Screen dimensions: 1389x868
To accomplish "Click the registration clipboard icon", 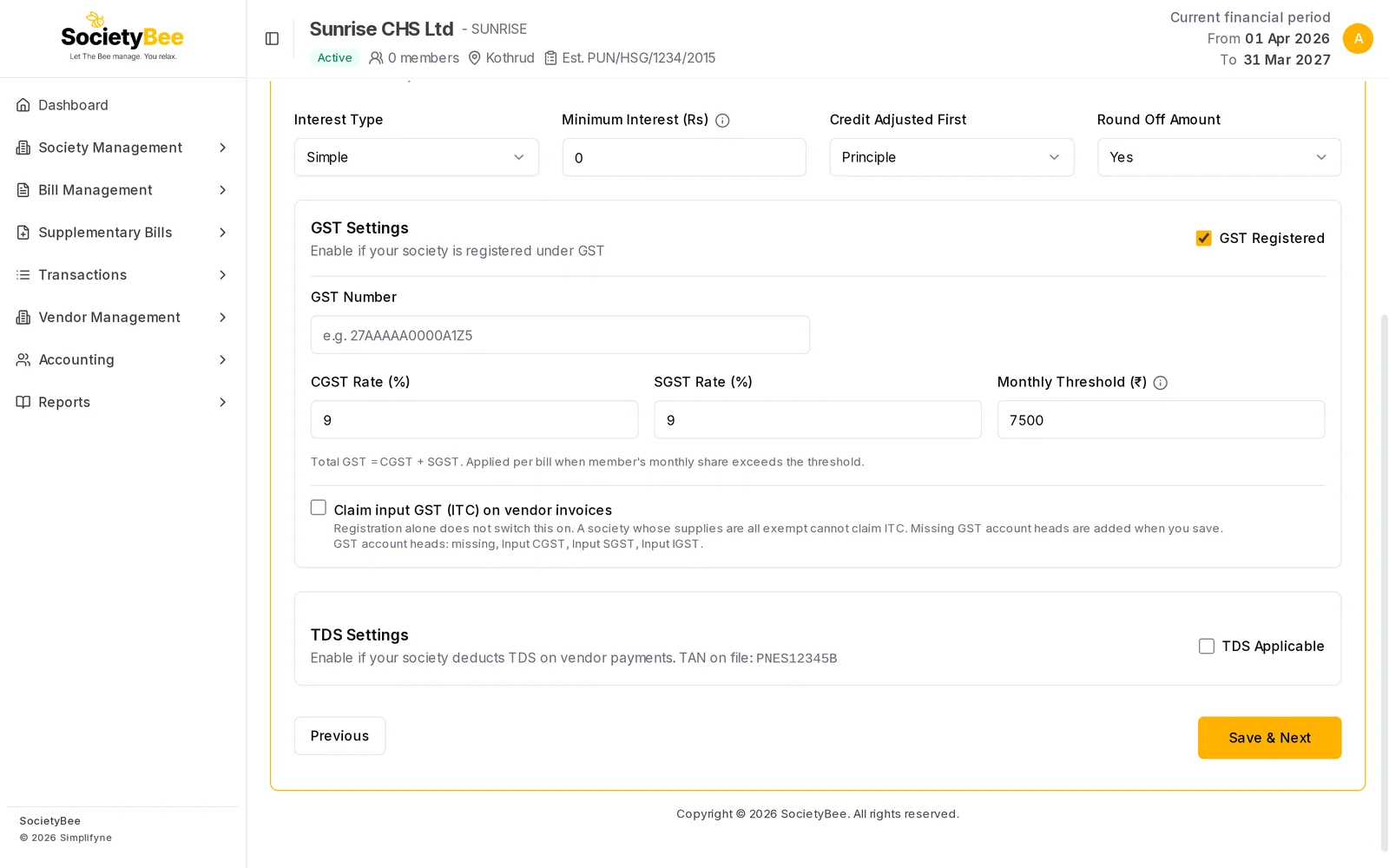I will pos(550,58).
